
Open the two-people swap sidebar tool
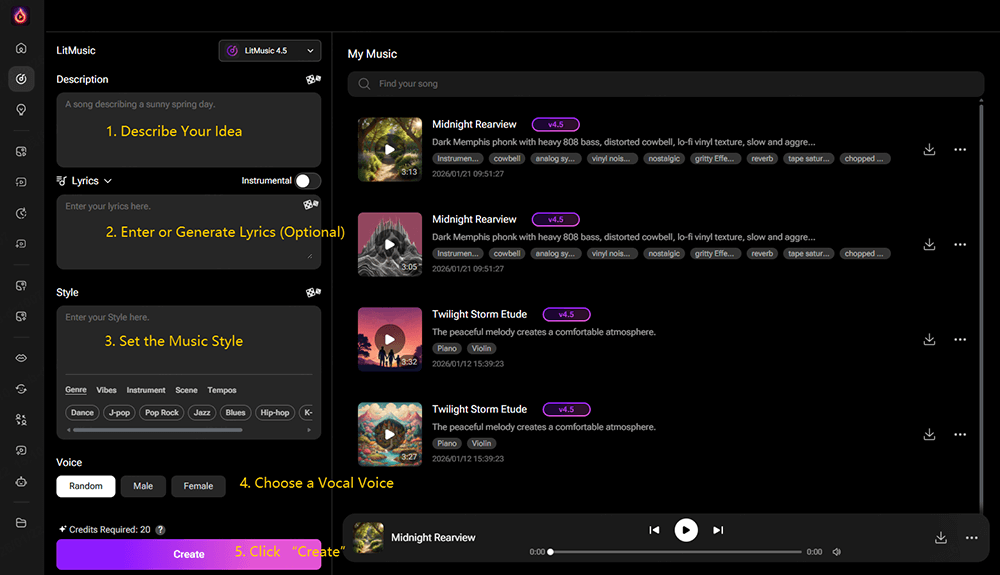21,419
